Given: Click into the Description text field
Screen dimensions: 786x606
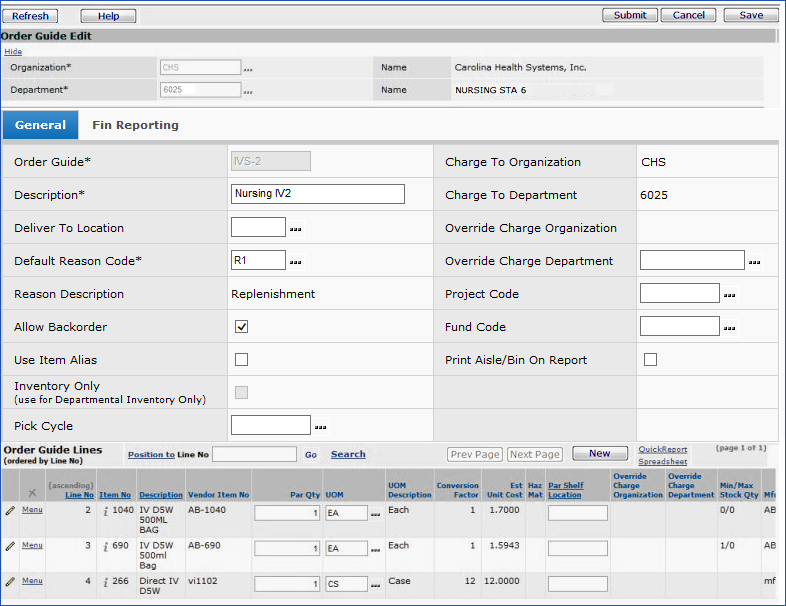Looking at the screenshot, I should 317,194.
